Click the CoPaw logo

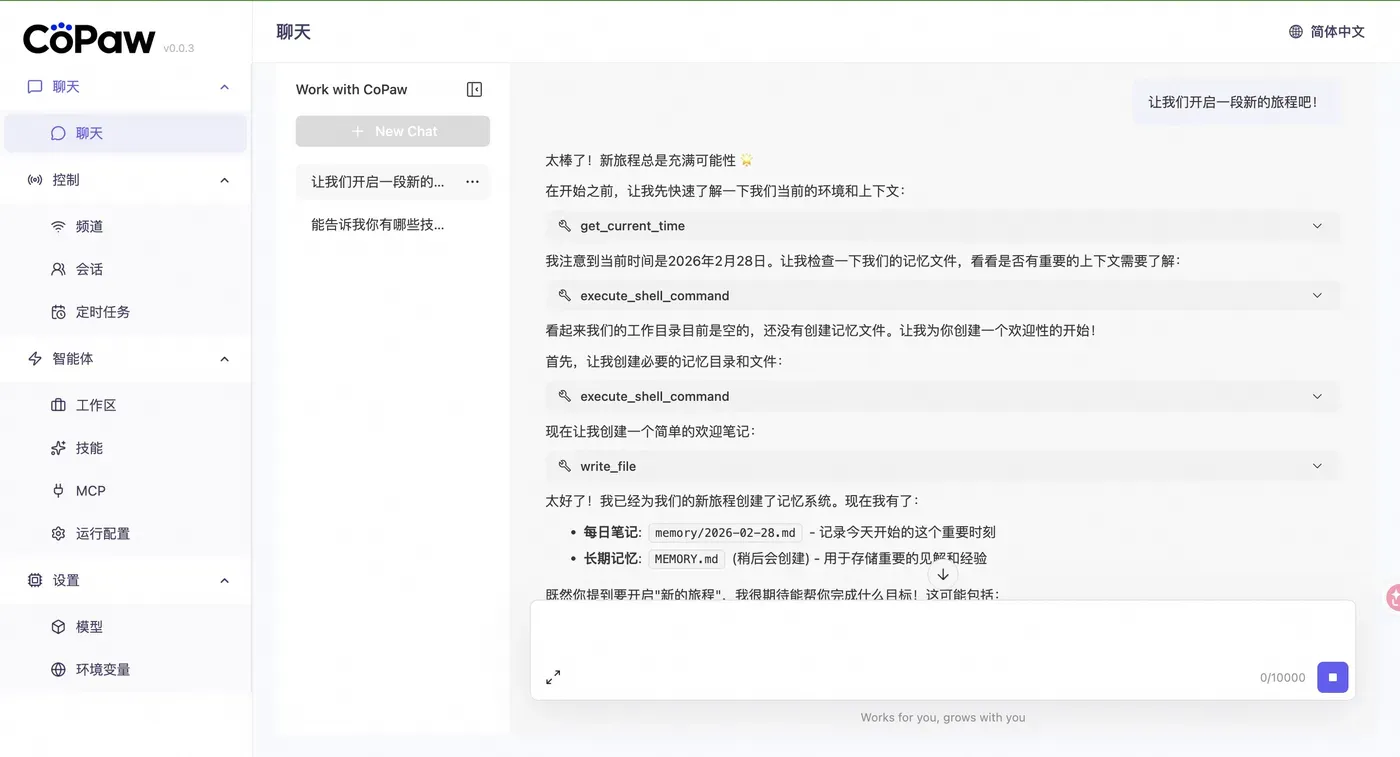[89, 38]
